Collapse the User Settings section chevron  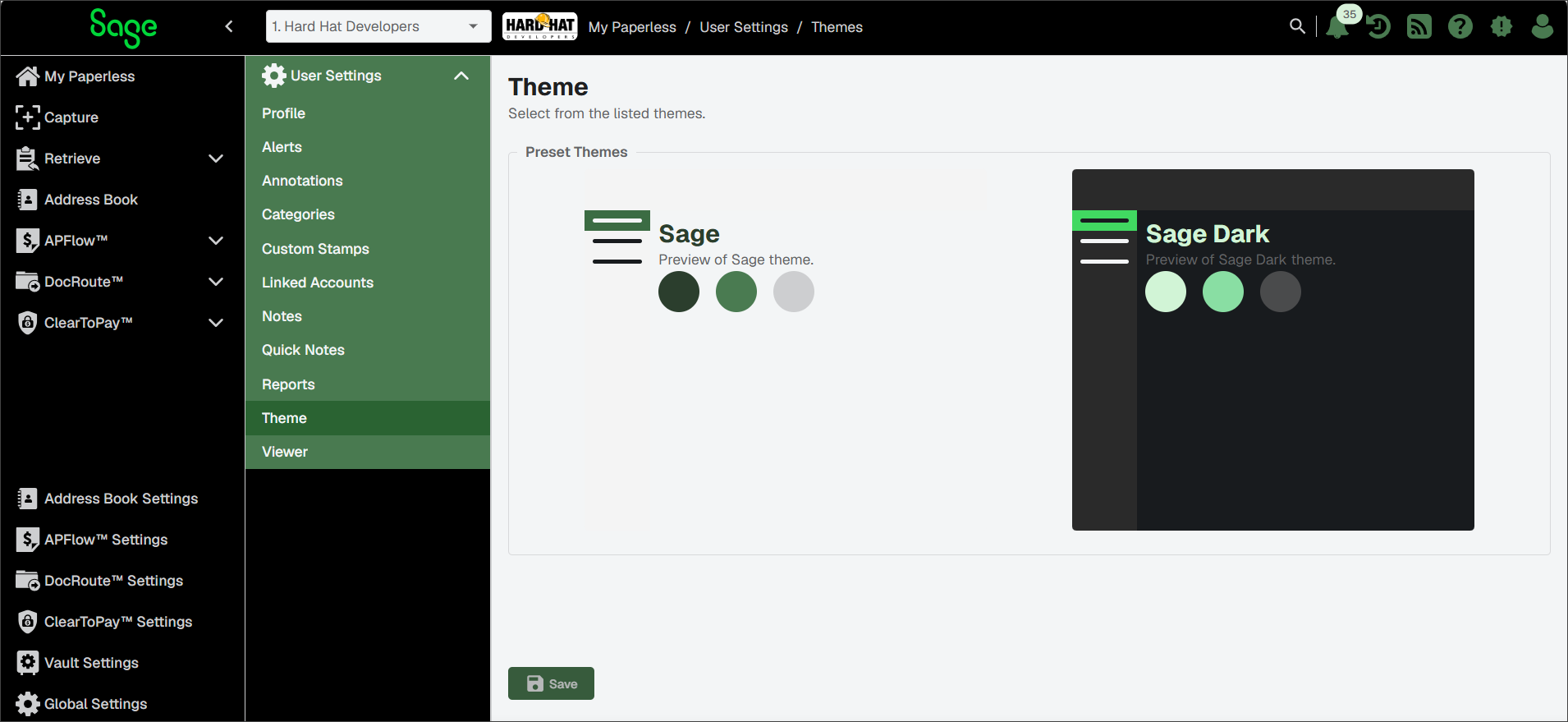tap(461, 76)
